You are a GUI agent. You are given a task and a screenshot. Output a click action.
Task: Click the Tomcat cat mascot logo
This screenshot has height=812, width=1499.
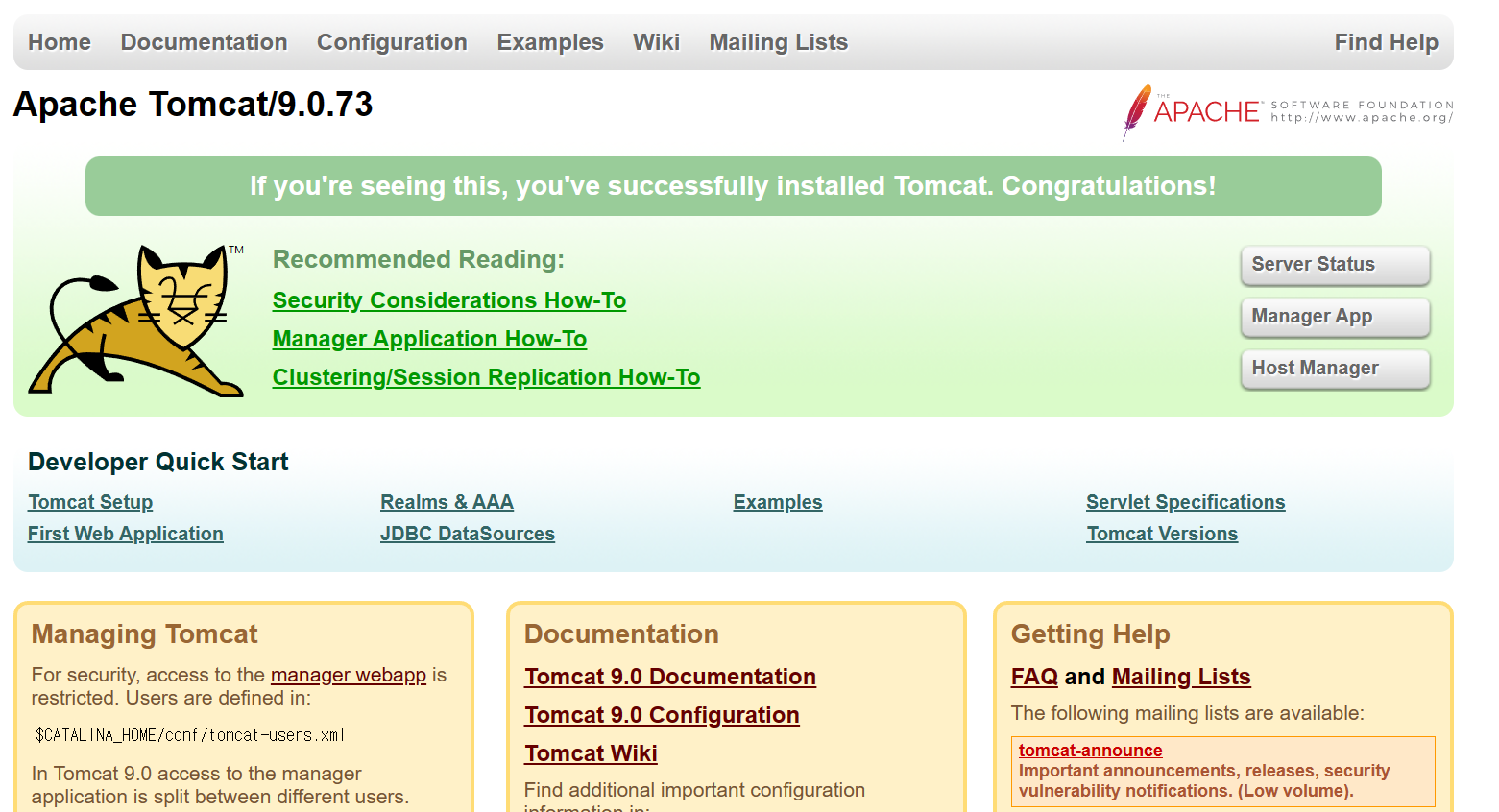[135, 321]
